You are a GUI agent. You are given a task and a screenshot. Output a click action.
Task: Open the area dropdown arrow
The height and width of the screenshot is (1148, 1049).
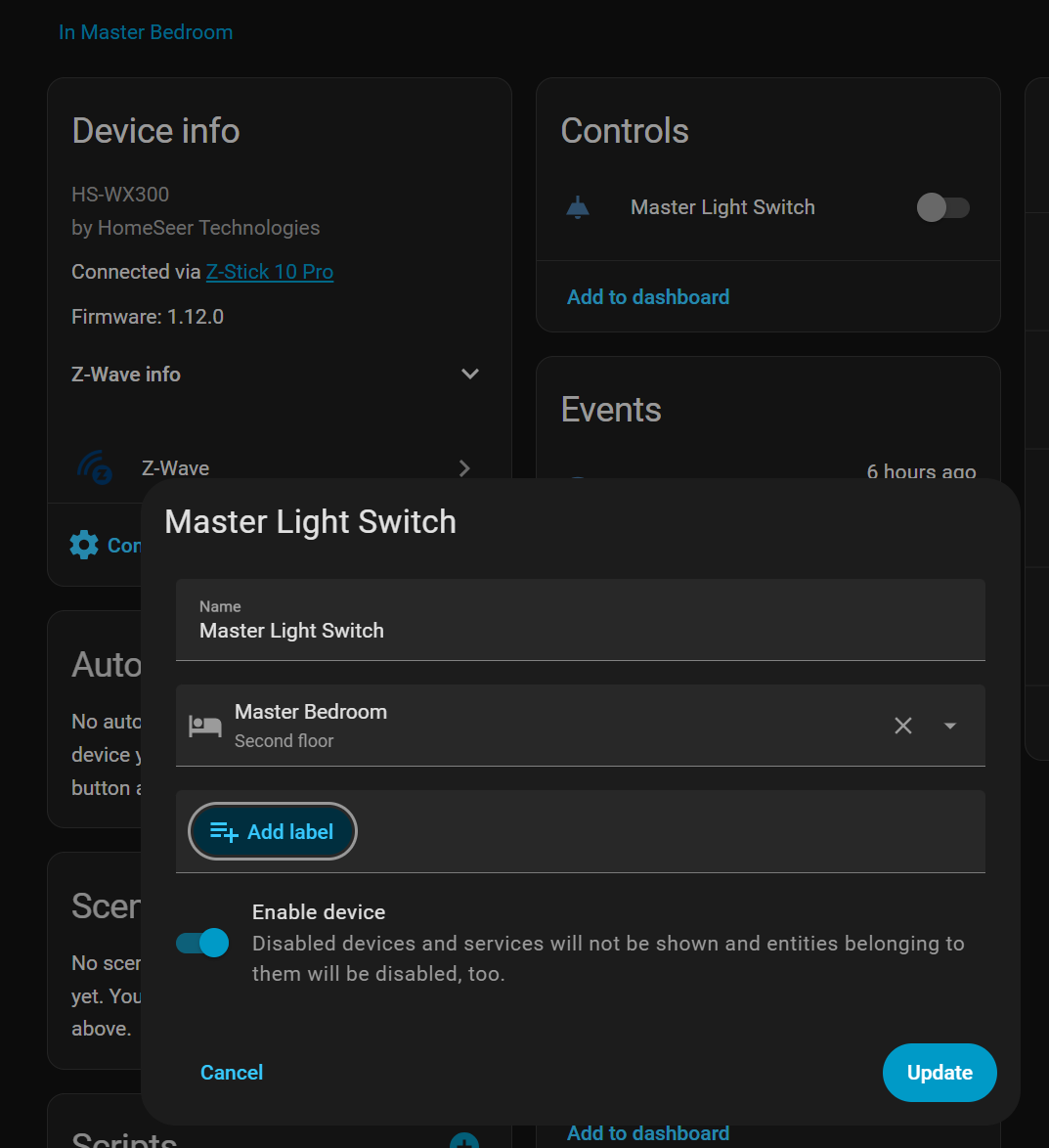click(950, 726)
